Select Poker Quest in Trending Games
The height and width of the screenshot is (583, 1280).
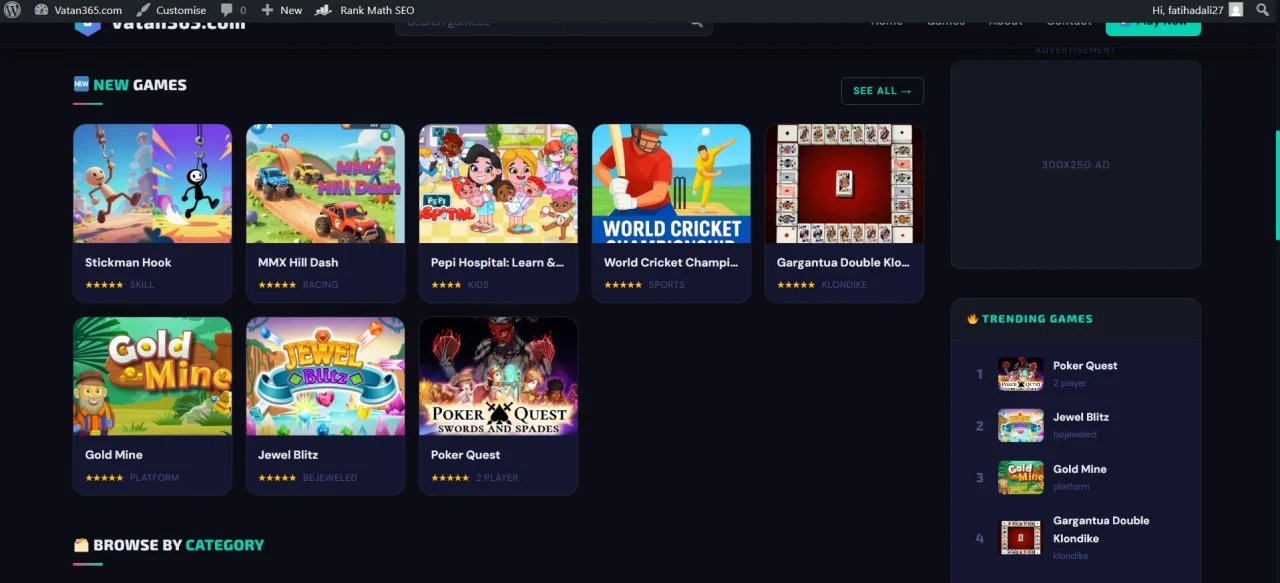pyautogui.click(x=1076, y=374)
